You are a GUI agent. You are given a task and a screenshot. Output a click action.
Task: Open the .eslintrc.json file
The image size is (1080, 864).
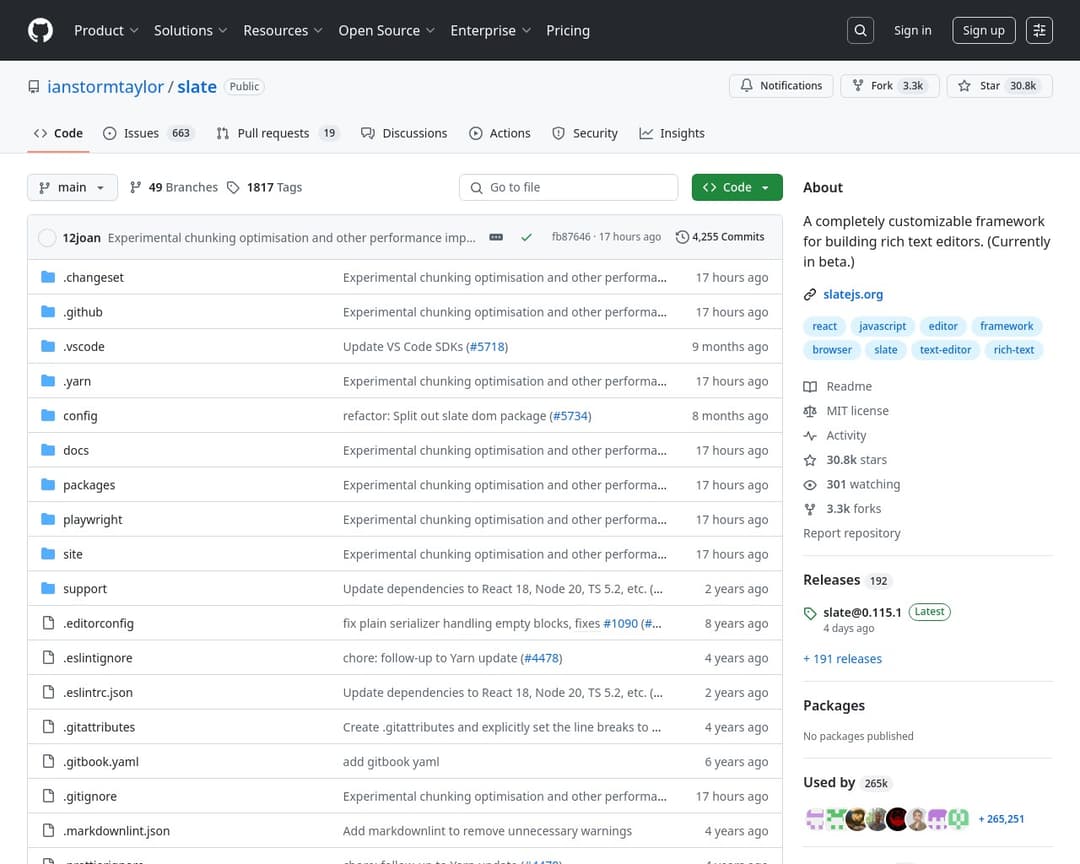(98, 692)
